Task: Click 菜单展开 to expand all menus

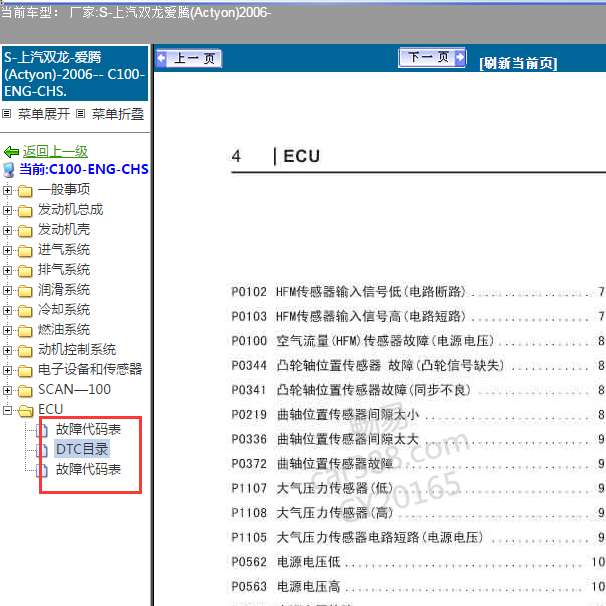Action: click(x=44, y=114)
